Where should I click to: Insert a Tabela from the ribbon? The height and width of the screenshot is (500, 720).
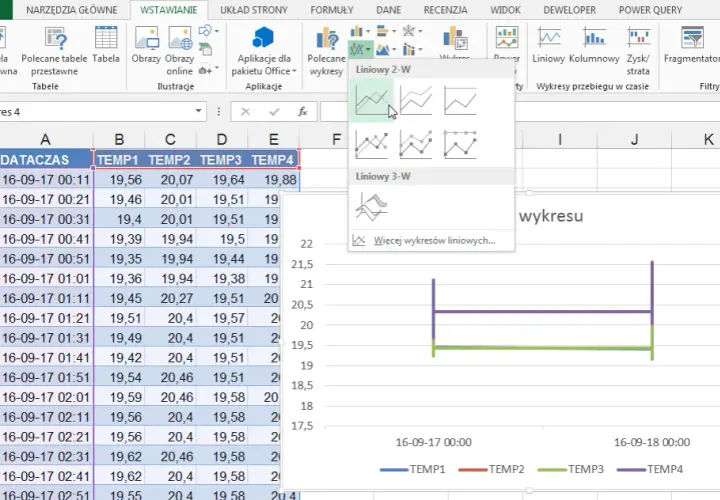(x=106, y=45)
